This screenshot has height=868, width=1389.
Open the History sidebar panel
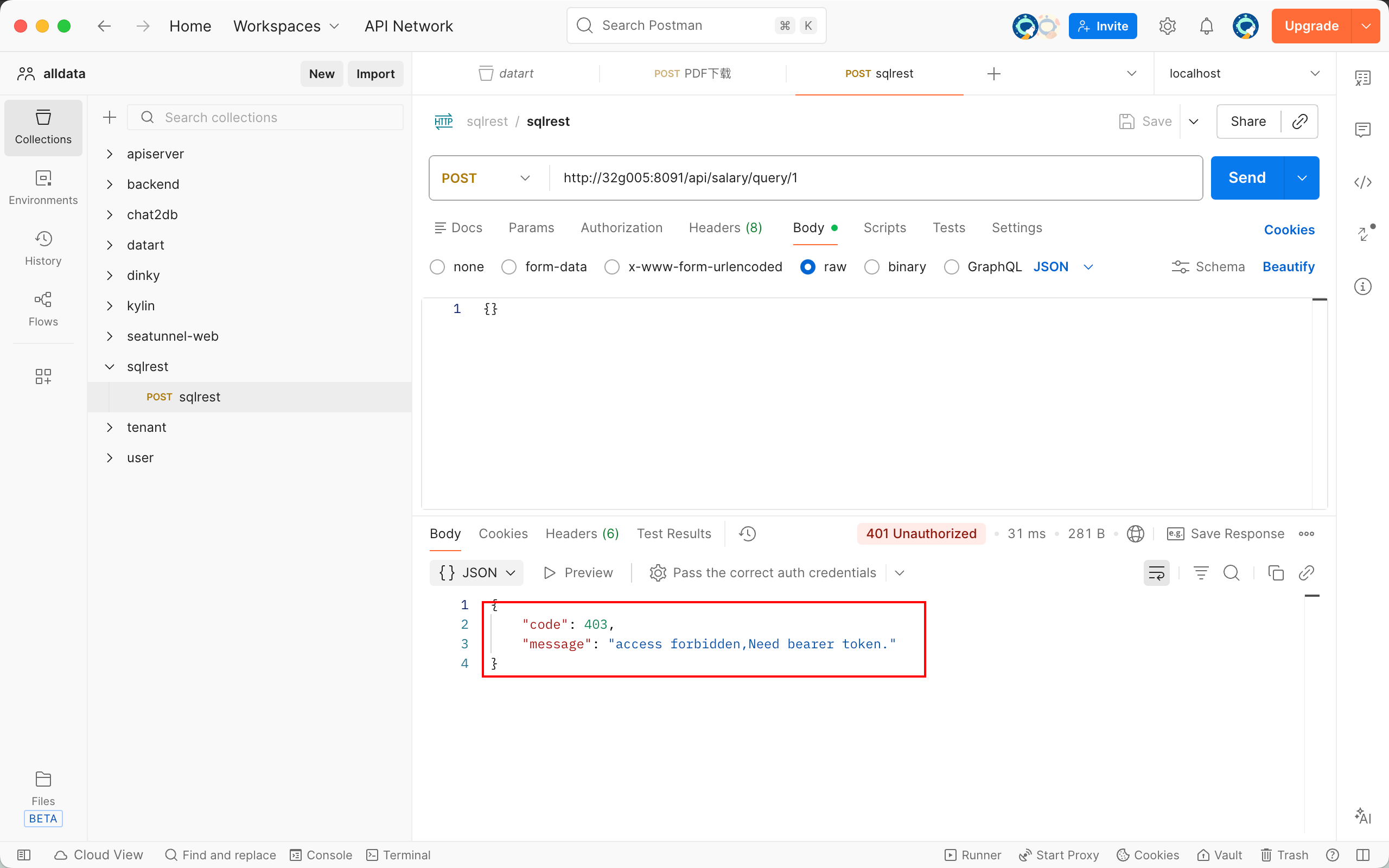coord(43,247)
